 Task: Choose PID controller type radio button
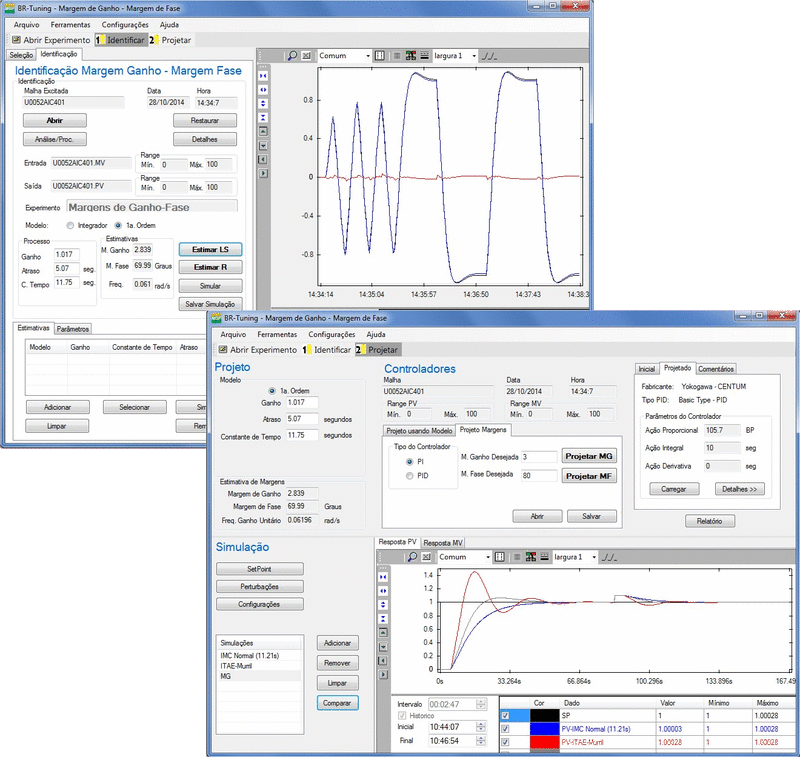click(410, 476)
